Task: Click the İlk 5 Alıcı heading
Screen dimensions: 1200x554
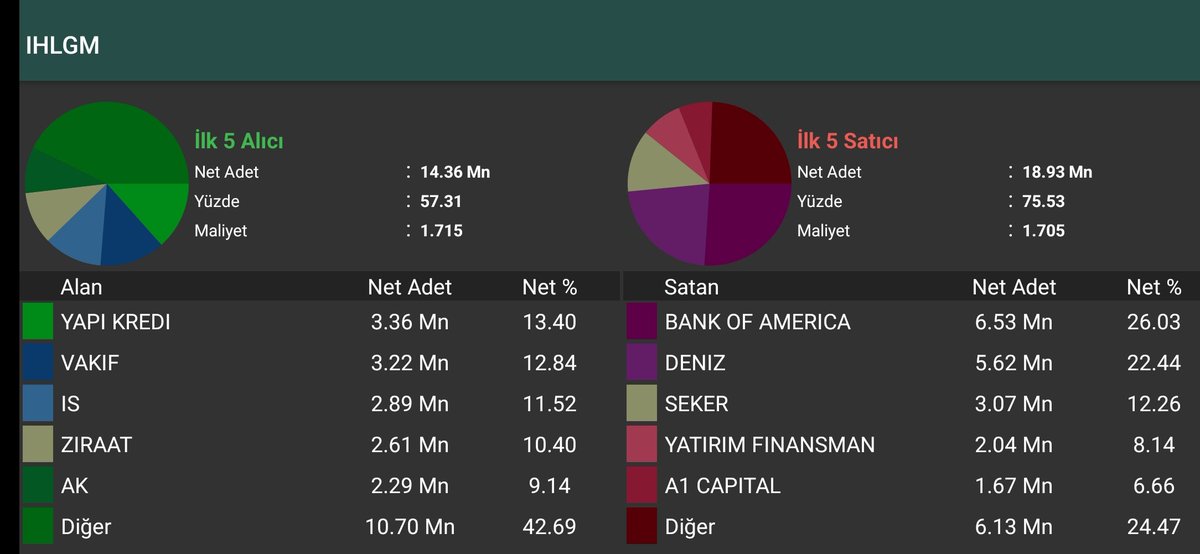Action: pyautogui.click(x=239, y=141)
